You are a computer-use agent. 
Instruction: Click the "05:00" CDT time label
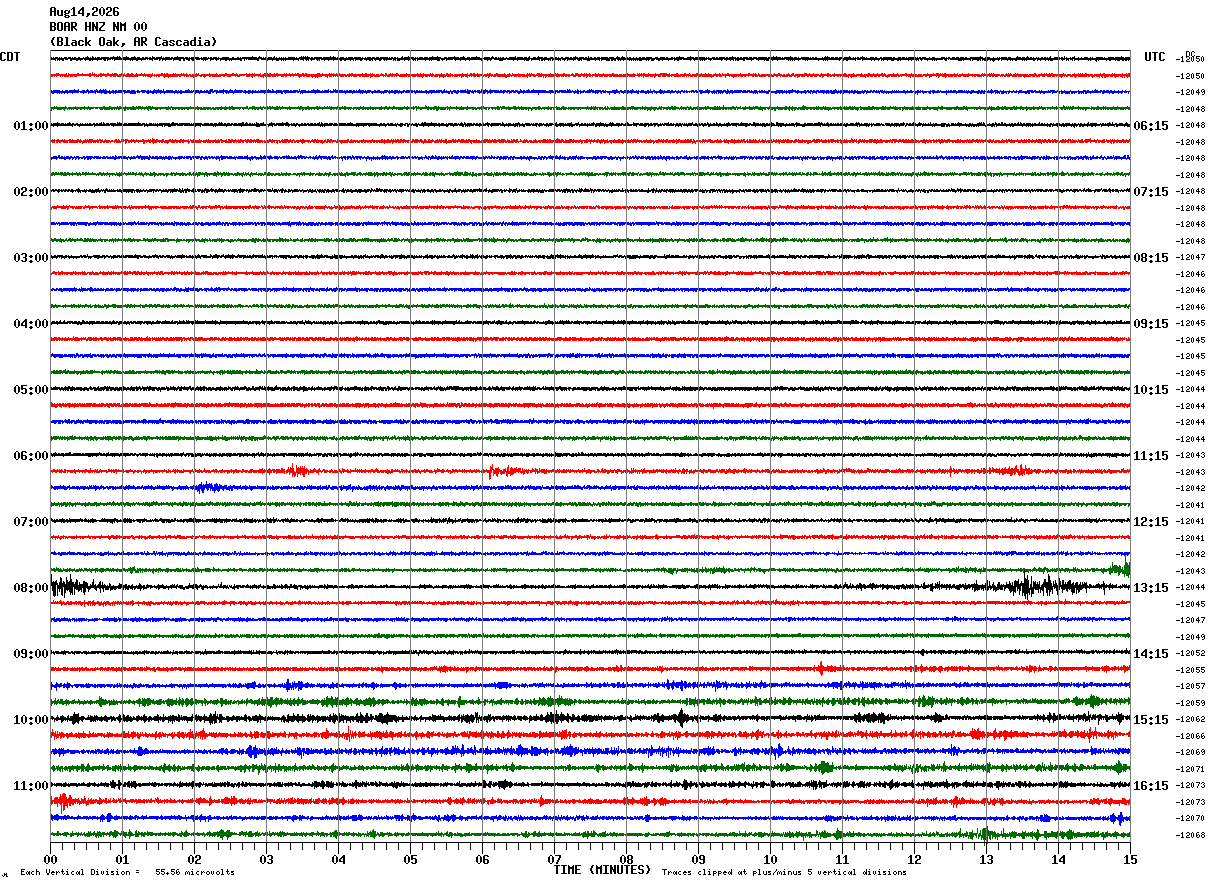tap(31, 390)
